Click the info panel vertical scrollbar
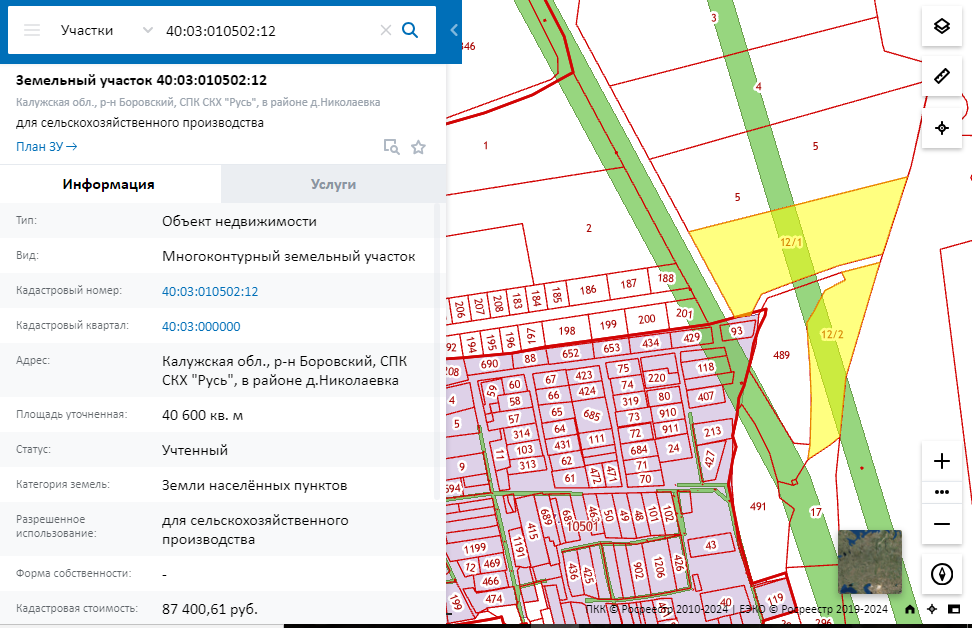The width and height of the screenshot is (972, 628). [x=437, y=350]
